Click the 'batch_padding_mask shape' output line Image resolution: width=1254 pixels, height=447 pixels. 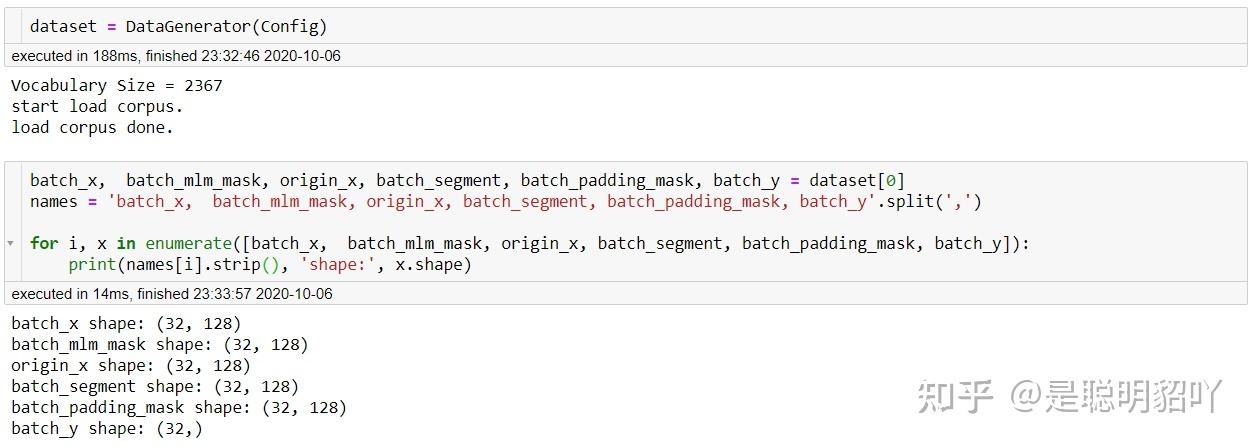click(x=178, y=408)
